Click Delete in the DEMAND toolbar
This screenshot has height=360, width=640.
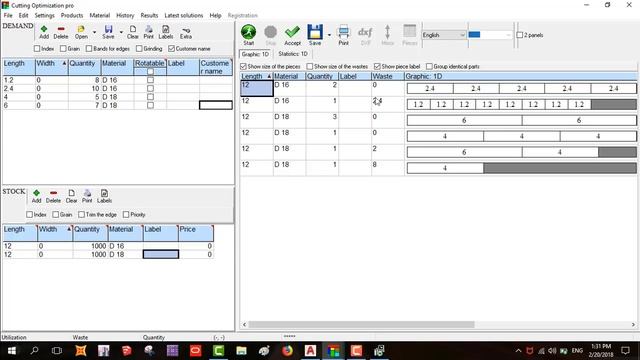(61, 32)
